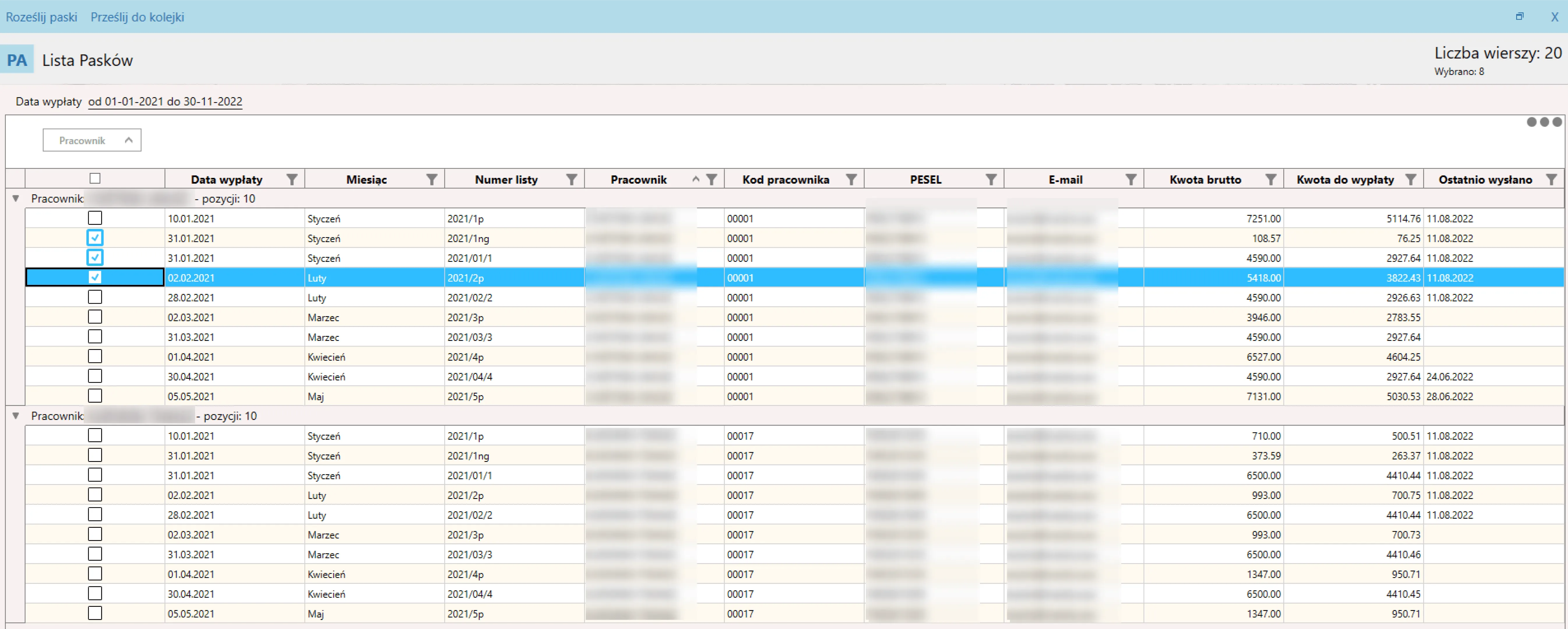
Task: Open filter for Miesiąc column
Action: [432, 180]
